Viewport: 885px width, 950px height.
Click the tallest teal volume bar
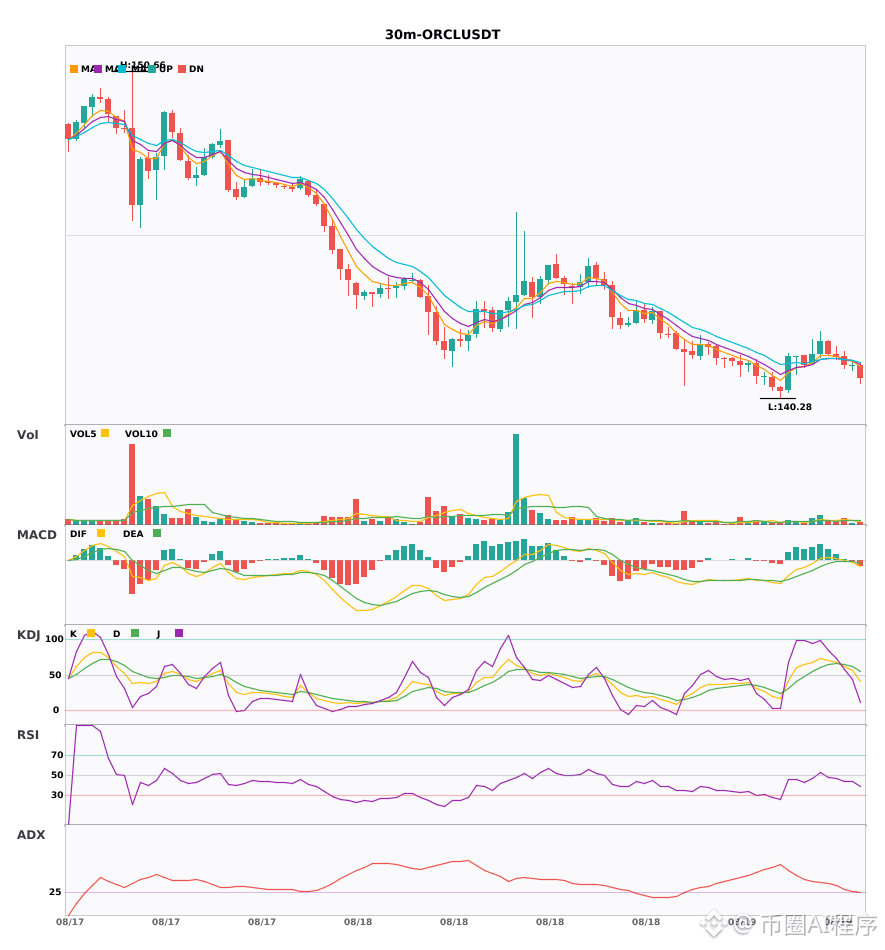516,479
